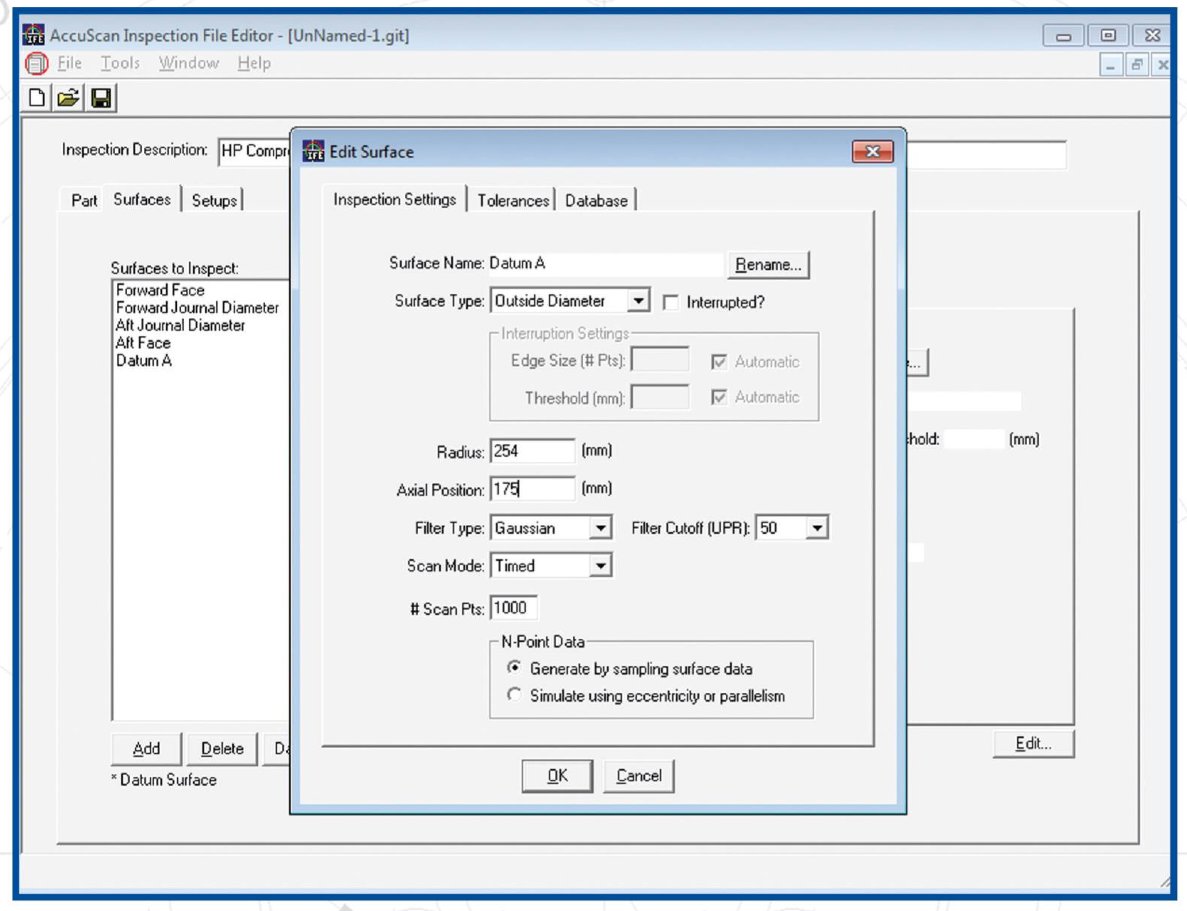
Task: Close the Edit Surface dialog with X
Action: pos(871,151)
